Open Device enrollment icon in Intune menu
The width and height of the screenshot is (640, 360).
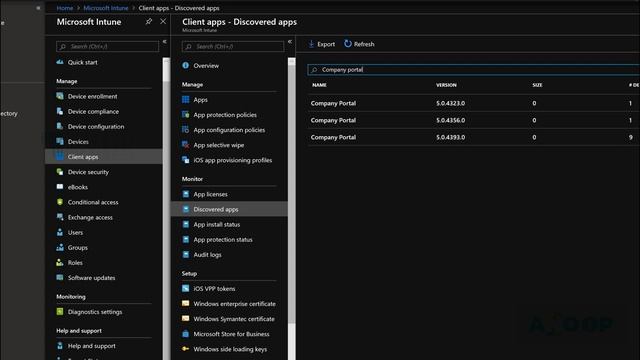click(60, 96)
